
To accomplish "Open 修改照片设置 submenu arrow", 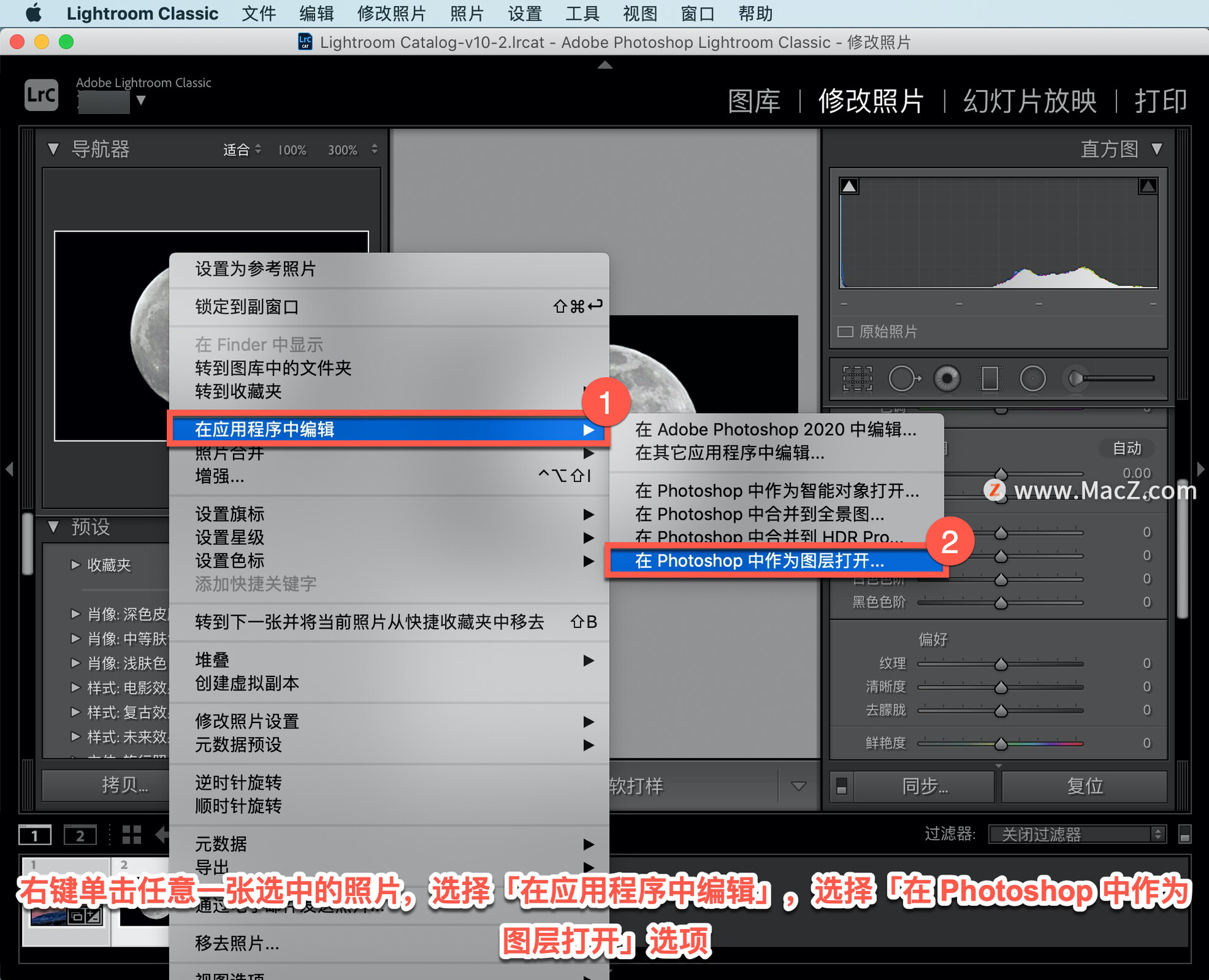I will click(588, 722).
